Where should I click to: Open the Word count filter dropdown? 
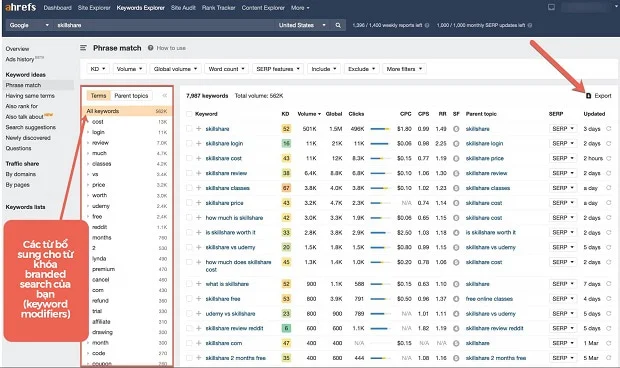[x=227, y=69]
